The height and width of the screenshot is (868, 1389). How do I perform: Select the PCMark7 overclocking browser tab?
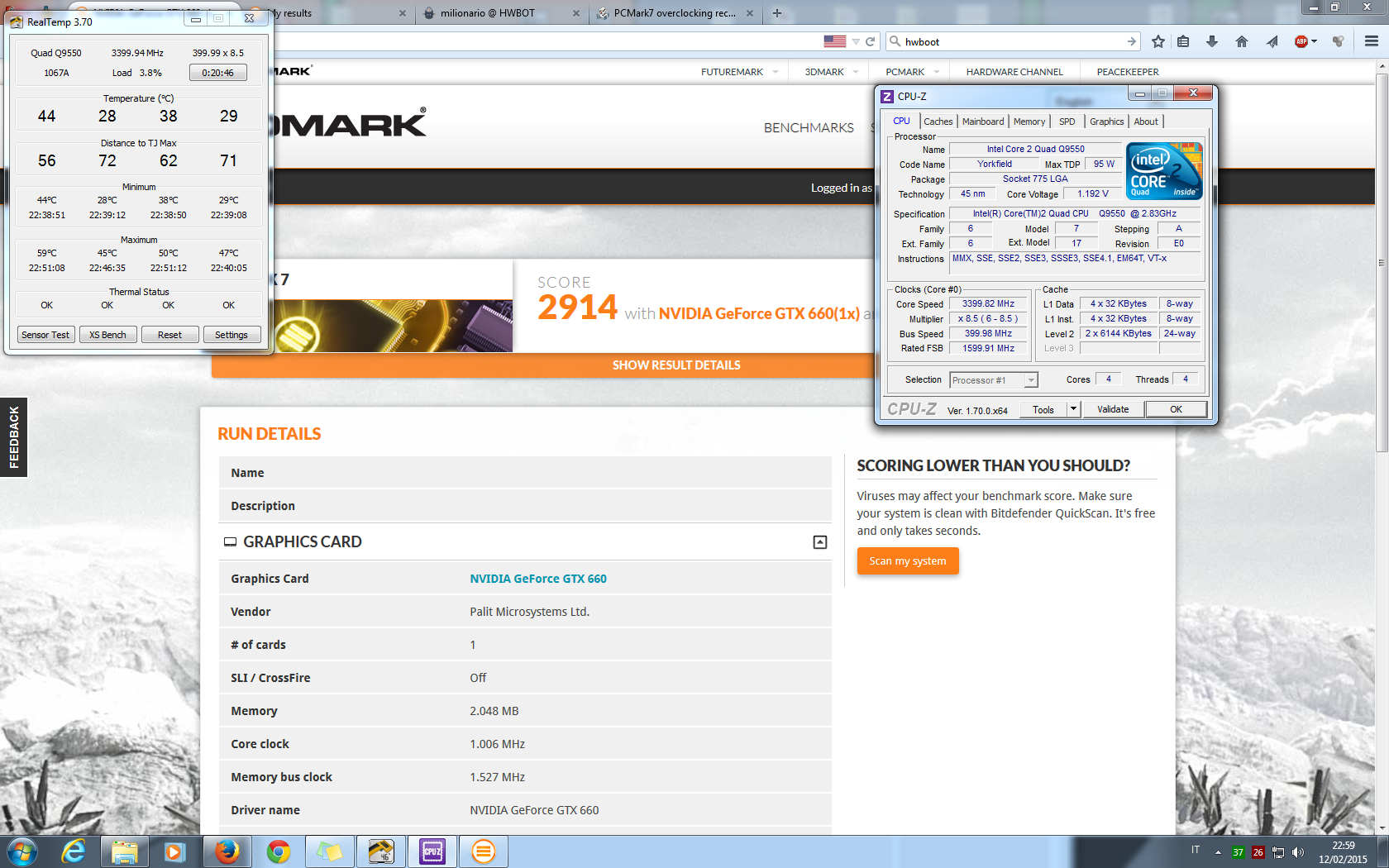coord(675,13)
